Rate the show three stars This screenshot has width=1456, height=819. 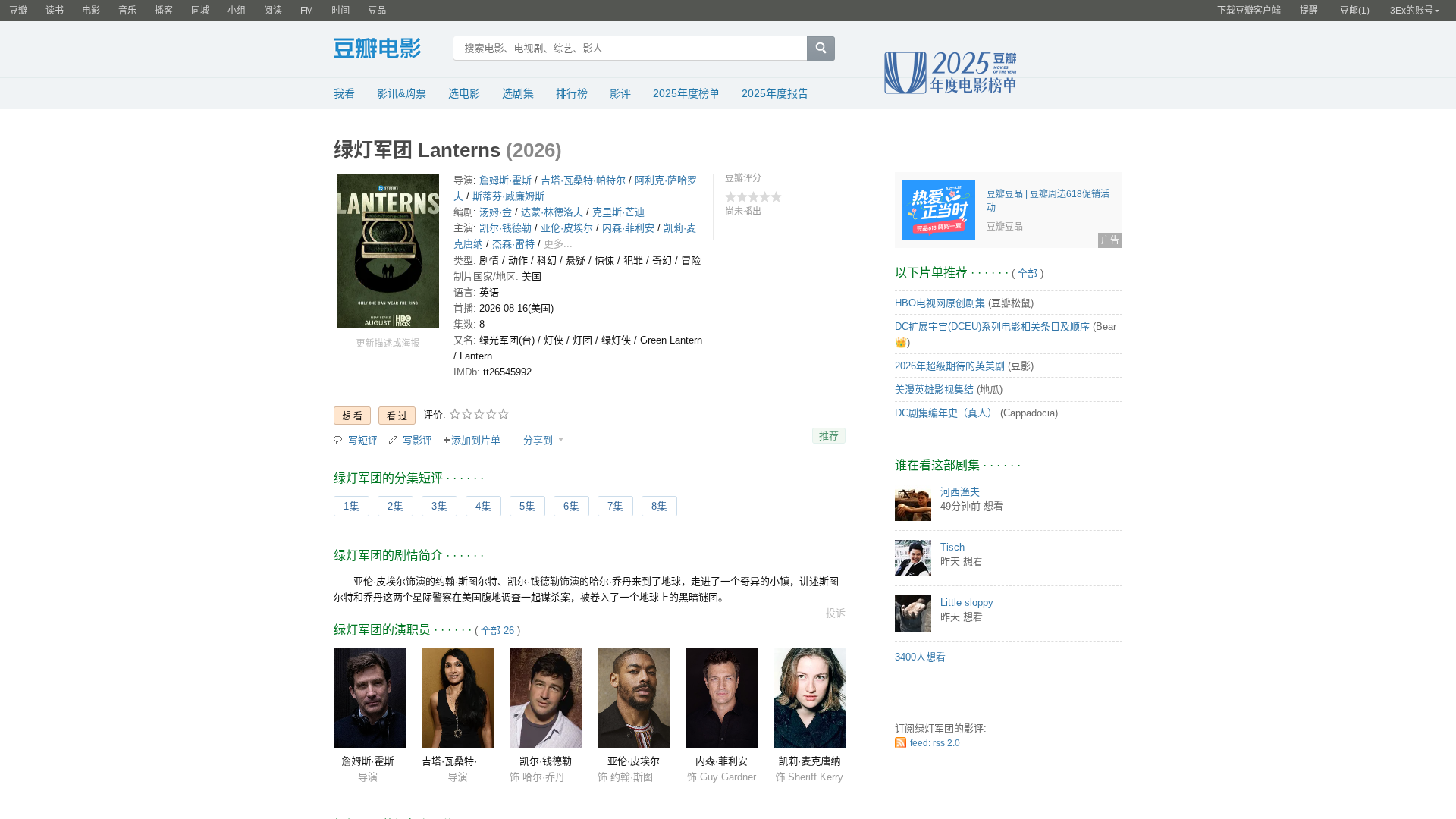(479, 414)
